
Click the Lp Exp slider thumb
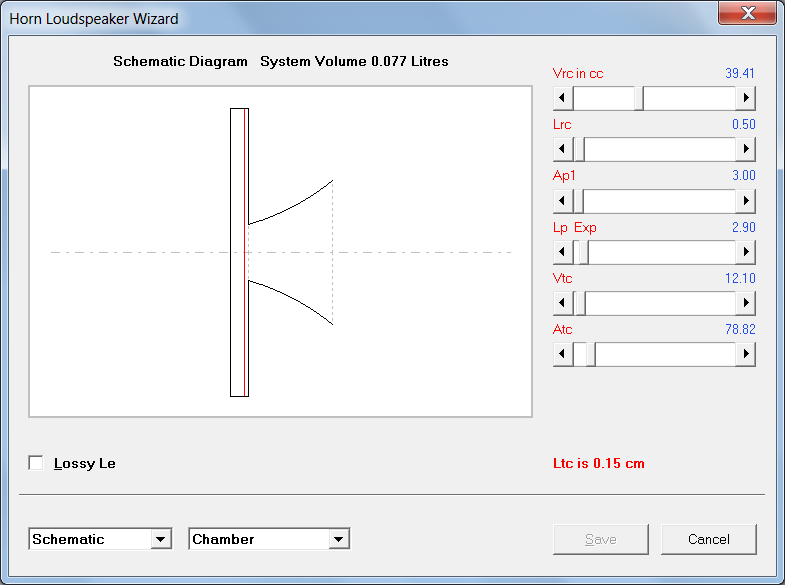[x=584, y=252]
